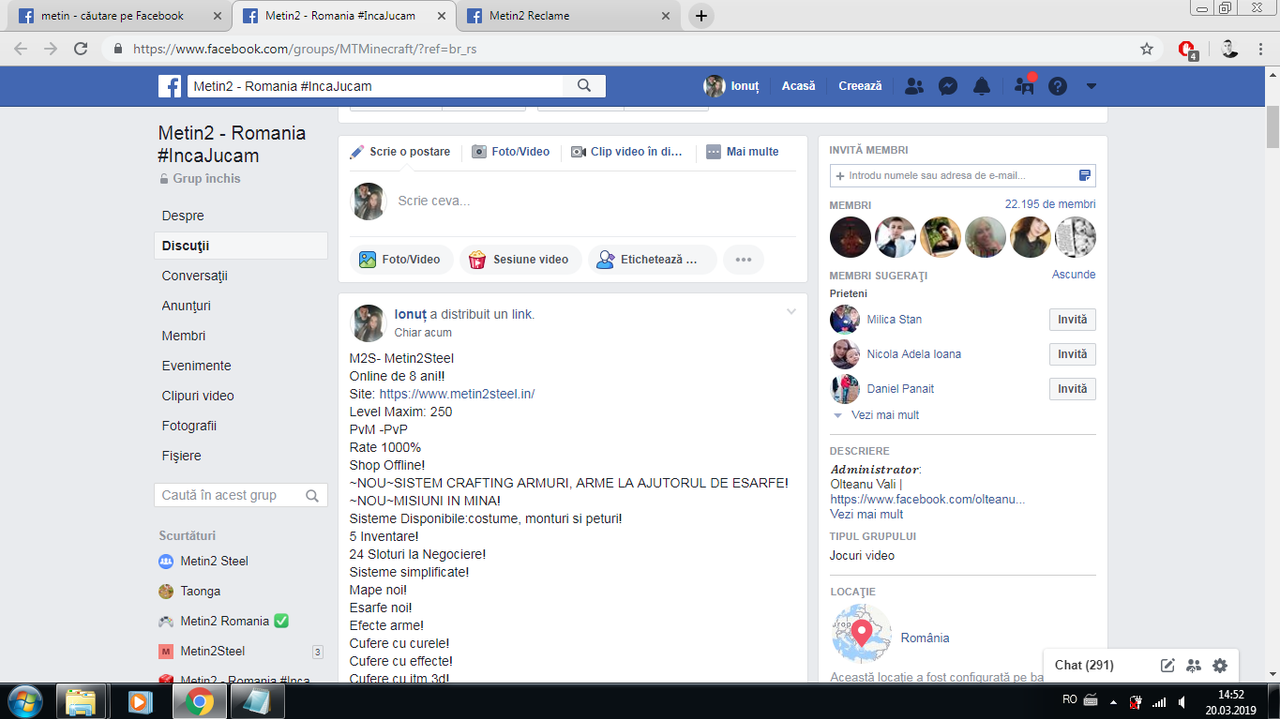Open quick help question mark icon
The width and height of the screenshot is (1280, 719).
[1058, 86]
